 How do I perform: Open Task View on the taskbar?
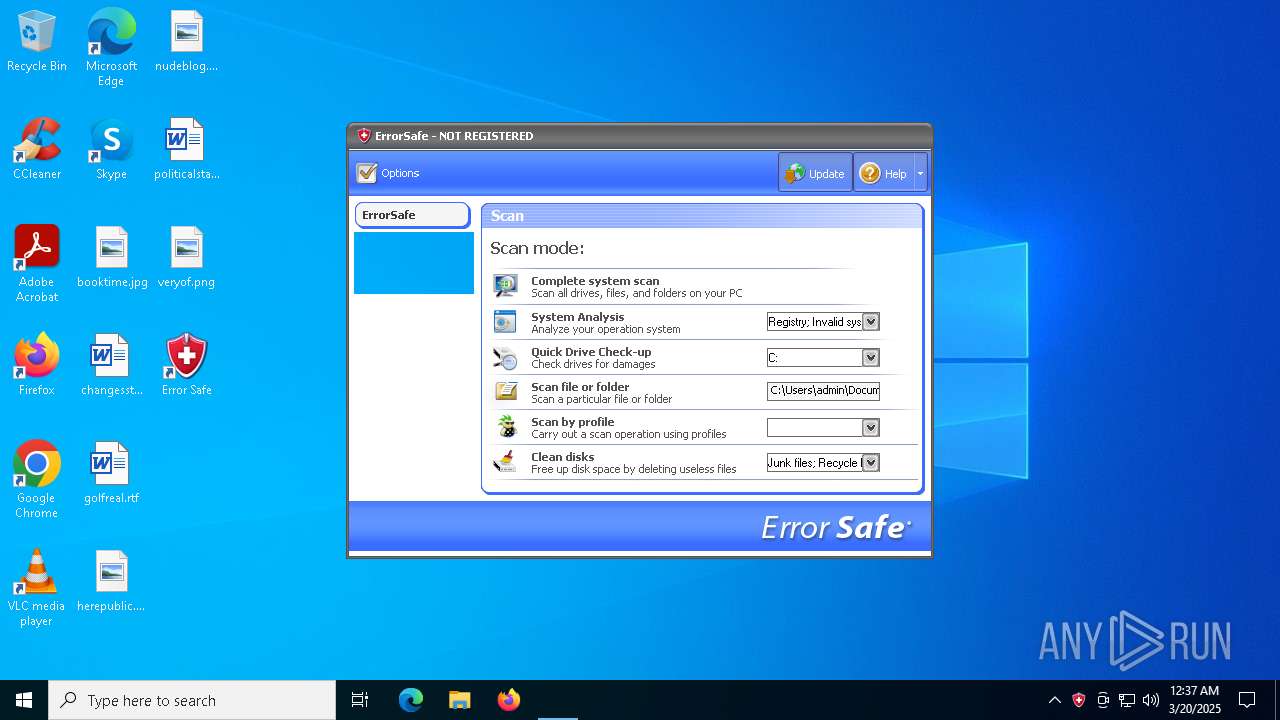(x=360, y=700)
